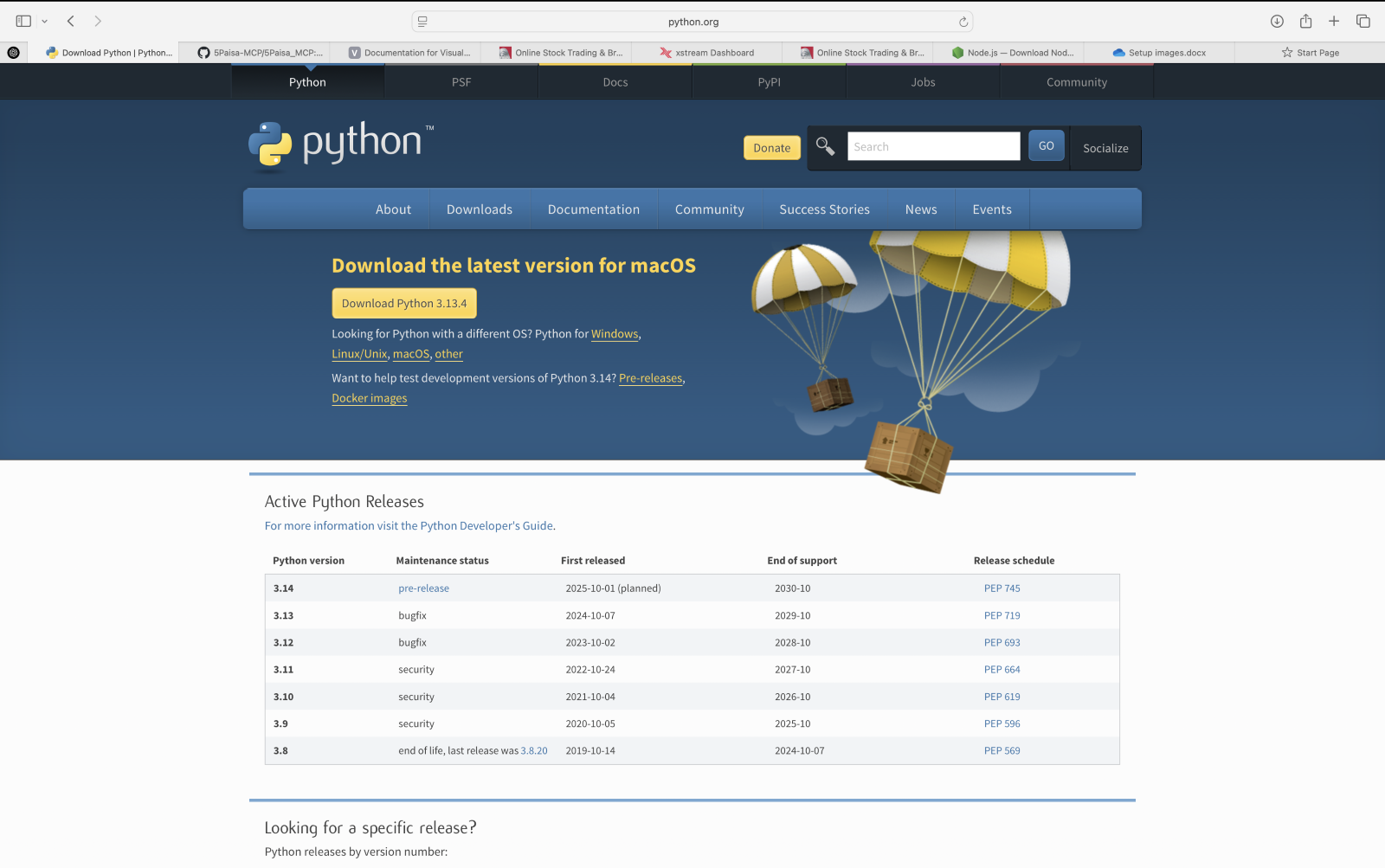Screen dimensions: 1385x868
Task: Click the 2023-10-02 first released date
Action: click(590, 643)
